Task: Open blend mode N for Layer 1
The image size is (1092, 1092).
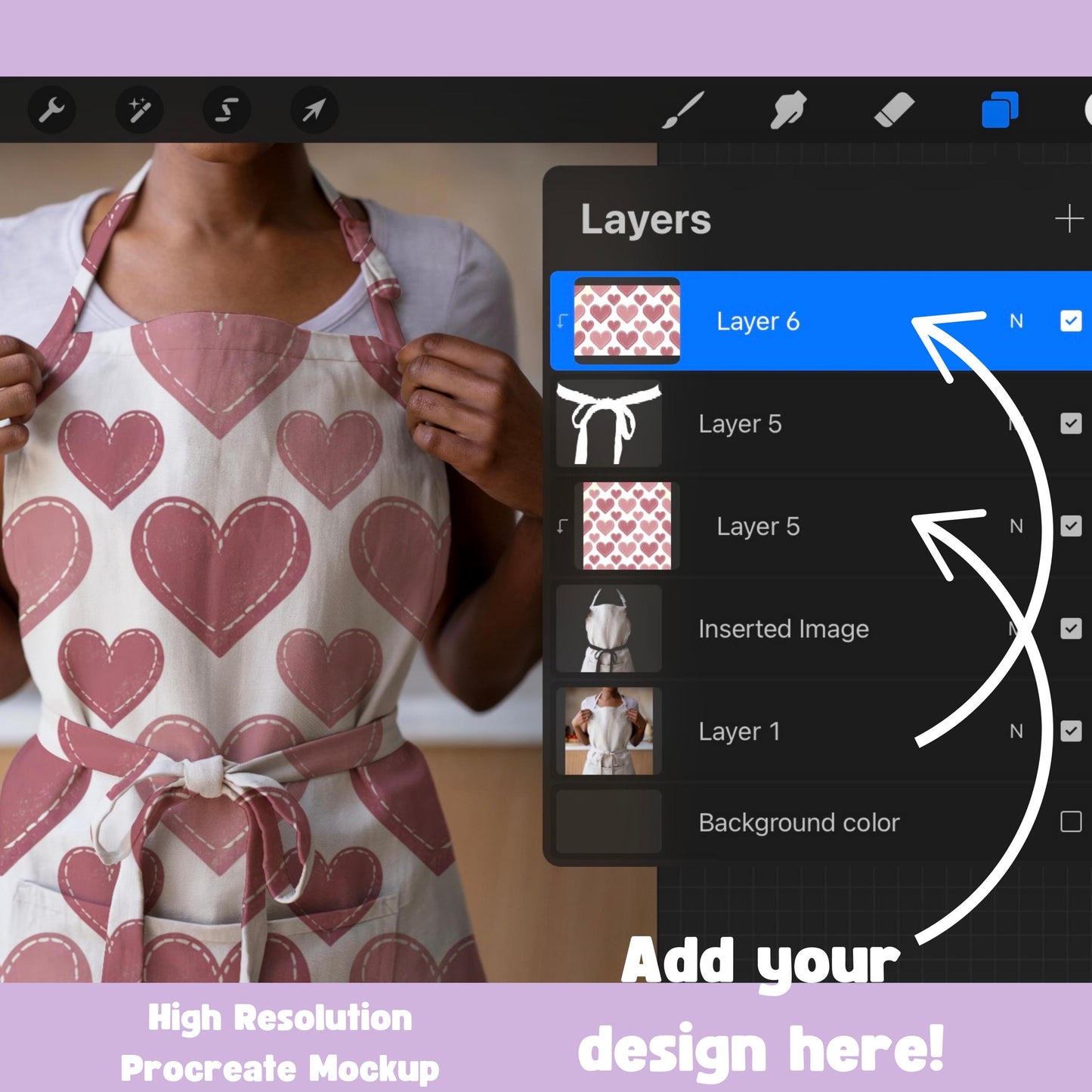Action: tap(1015, 731)
